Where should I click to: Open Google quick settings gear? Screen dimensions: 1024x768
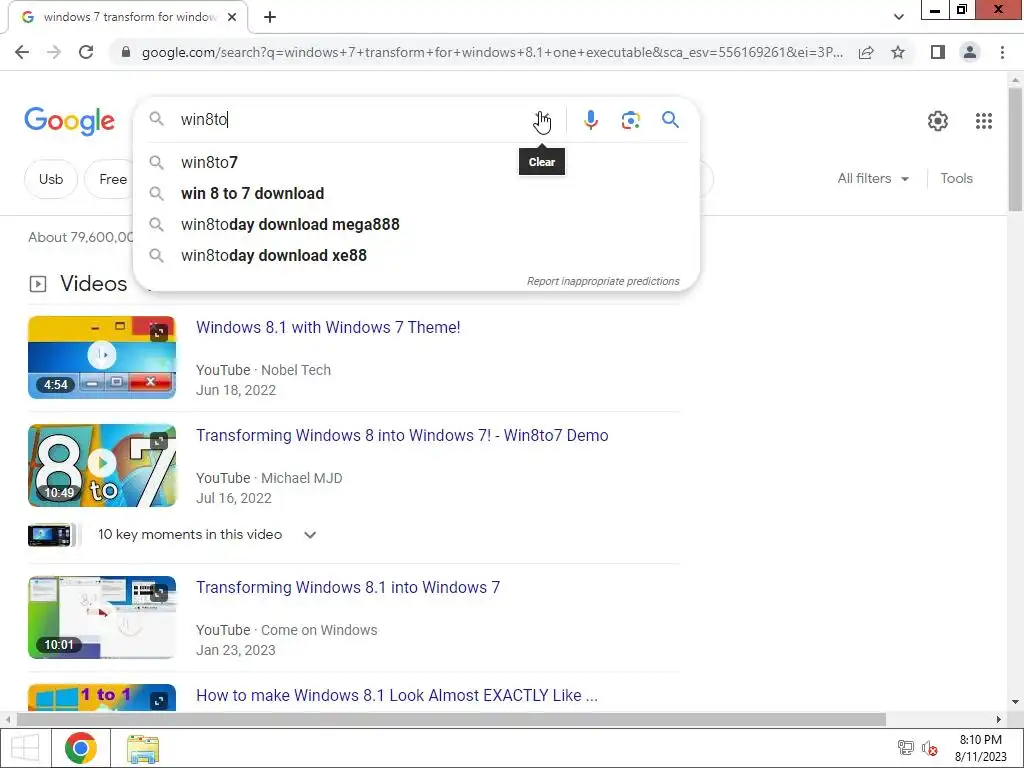click(x=938, y=121)
